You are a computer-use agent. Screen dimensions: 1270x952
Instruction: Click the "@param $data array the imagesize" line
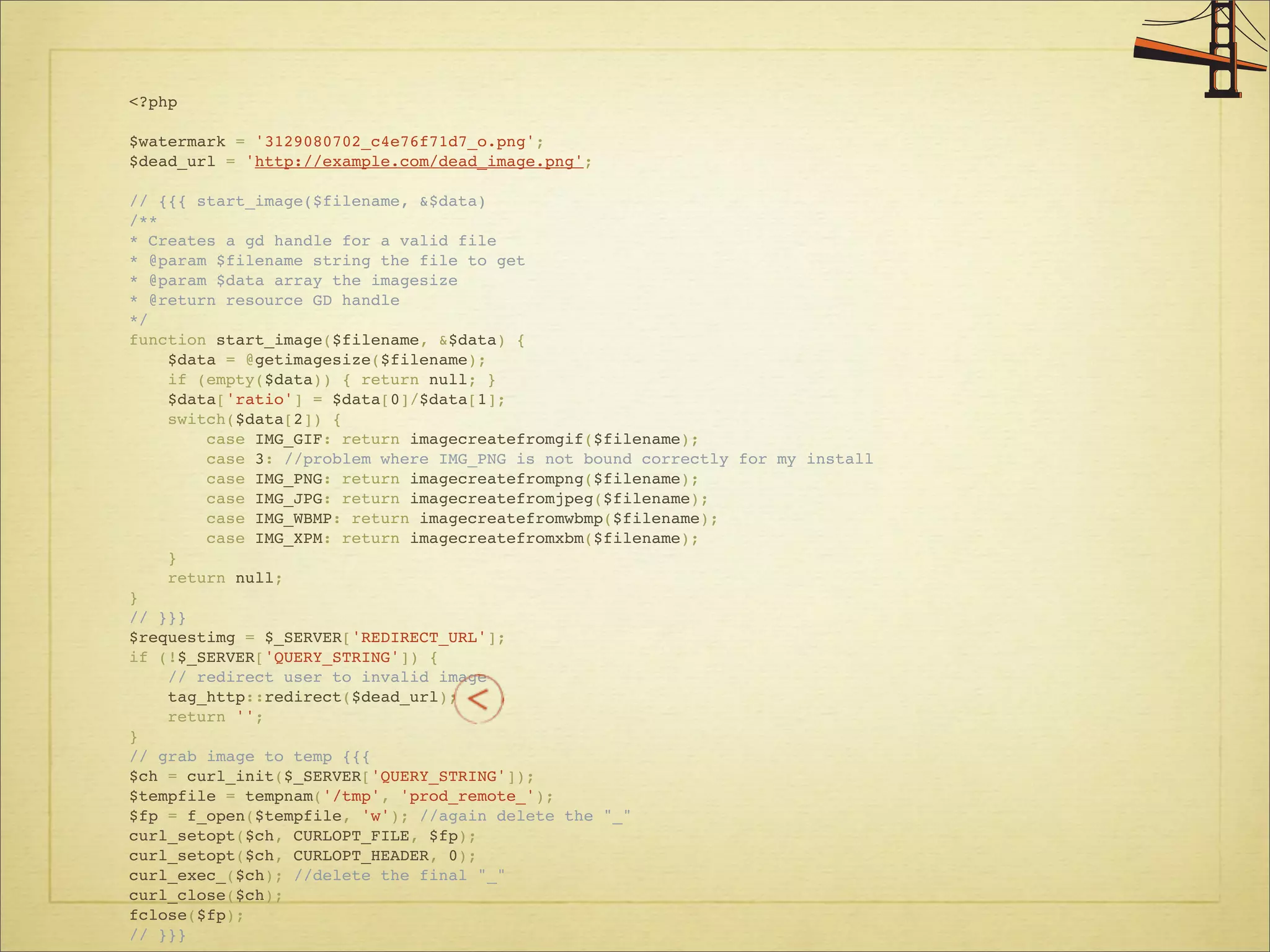tap(303, 281)
